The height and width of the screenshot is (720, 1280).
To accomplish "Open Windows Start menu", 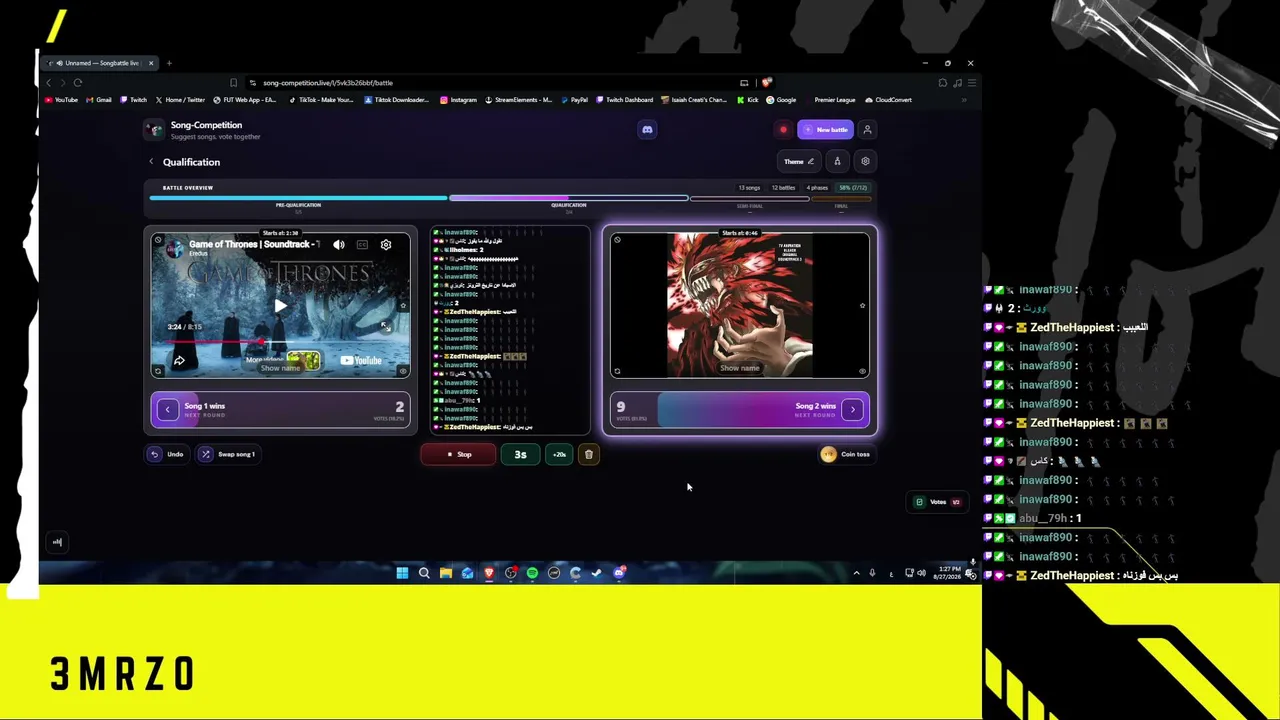I will [402, 573].
